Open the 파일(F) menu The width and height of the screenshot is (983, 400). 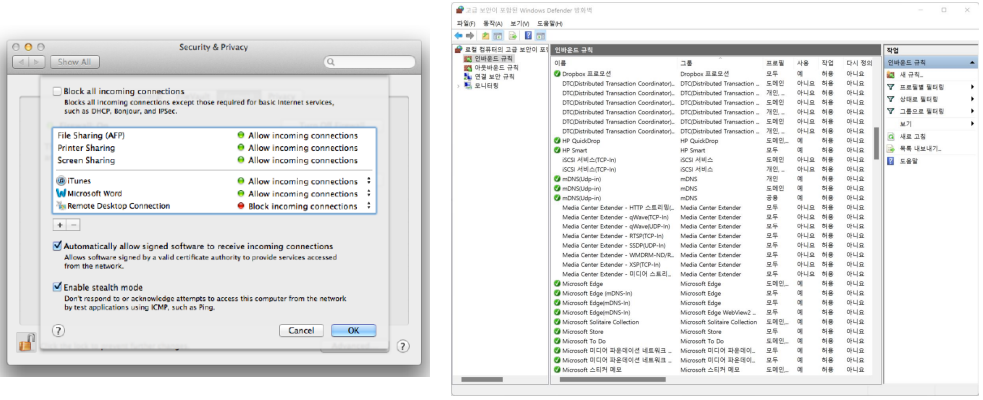pos(466,23)
